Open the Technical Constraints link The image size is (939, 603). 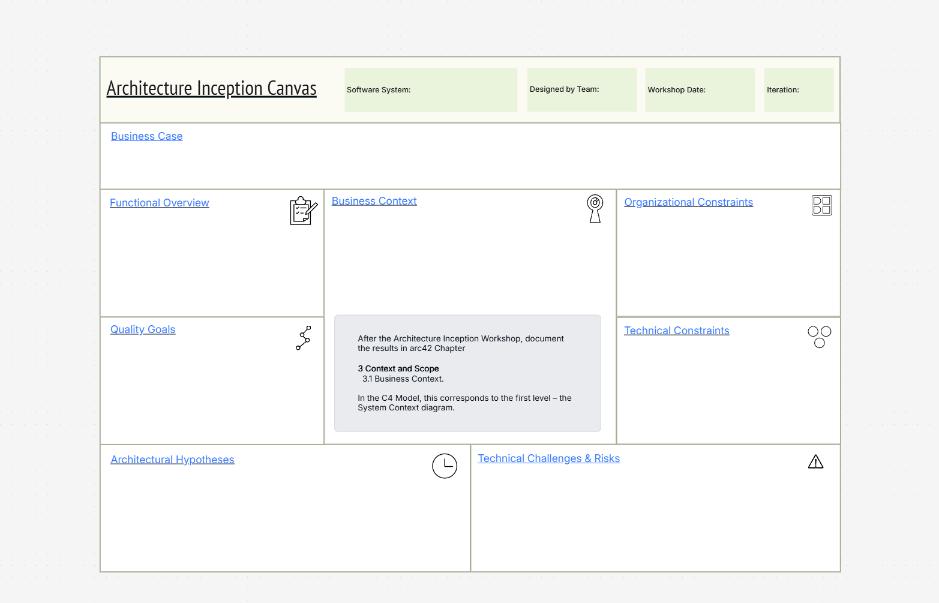(x=677, y=330)
